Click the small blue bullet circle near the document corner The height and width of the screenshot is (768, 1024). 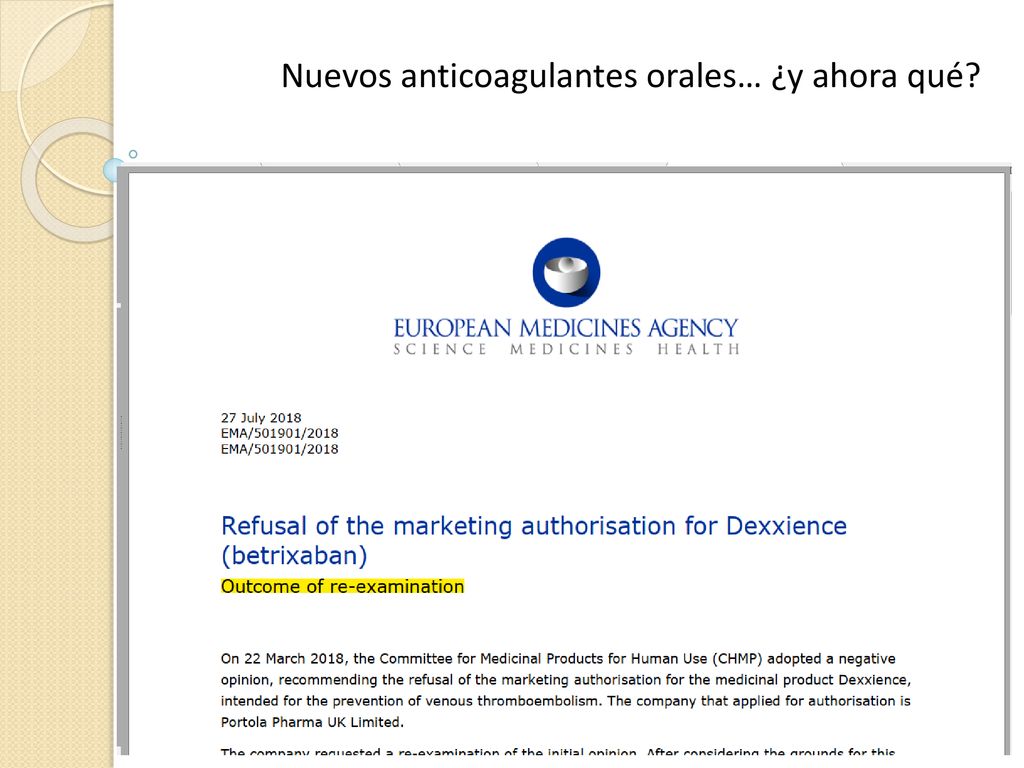[x=133, y=154]
